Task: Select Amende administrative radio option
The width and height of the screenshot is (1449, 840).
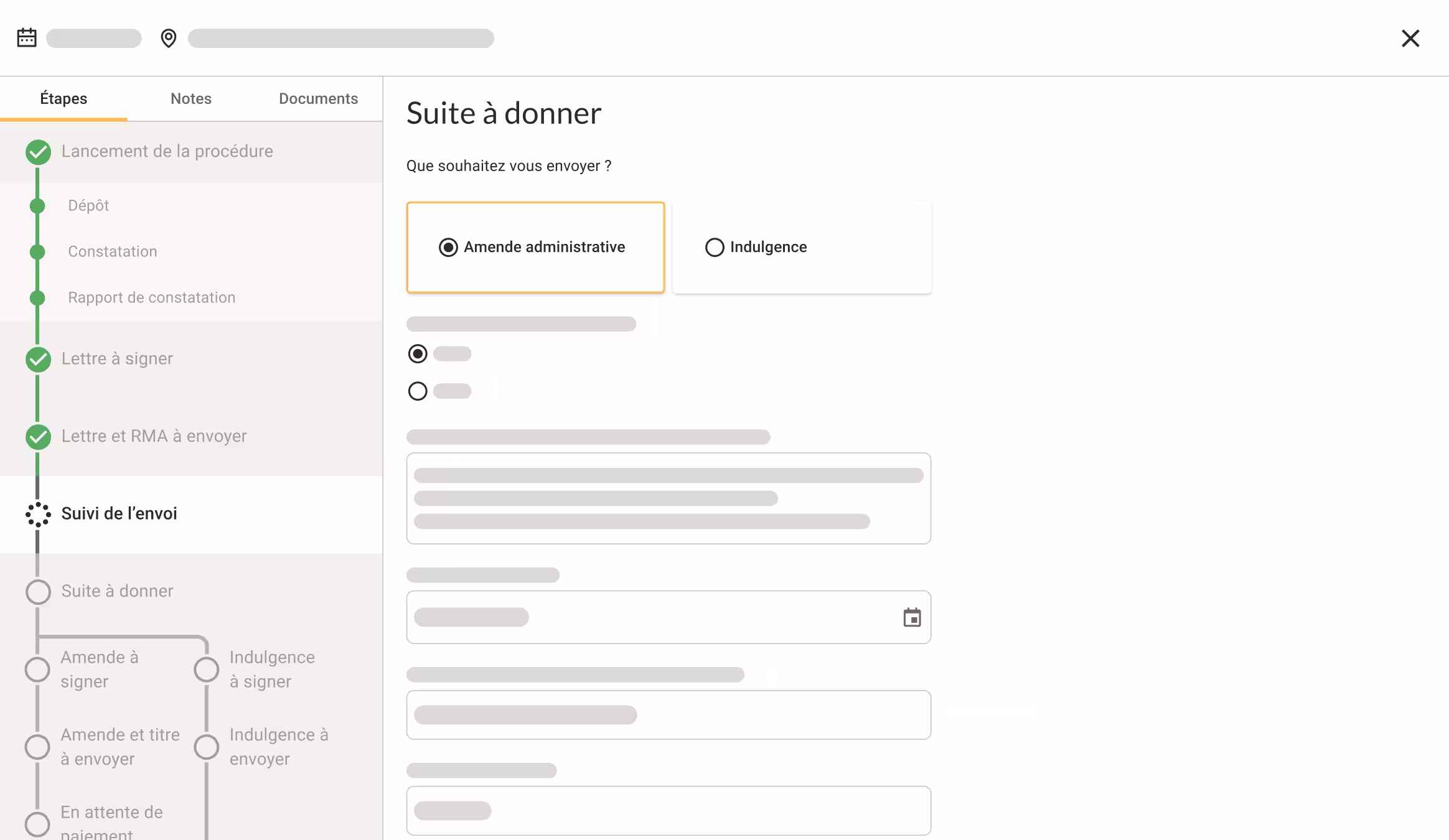Action: pyautogui.click(x=448, y=247)
